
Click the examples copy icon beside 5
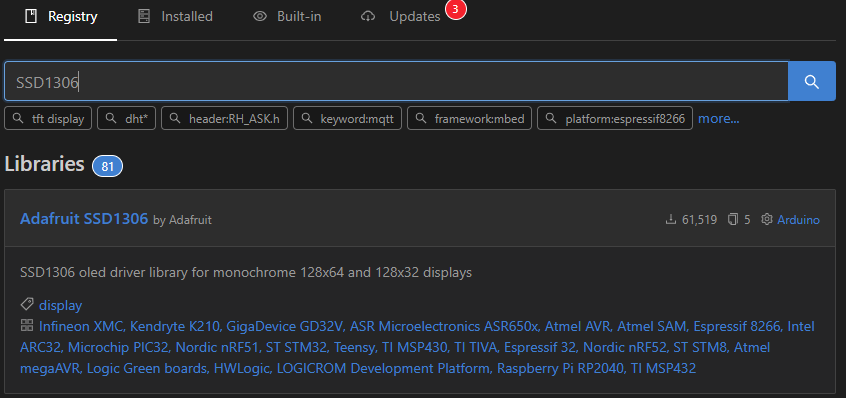(x=733, y=219)
